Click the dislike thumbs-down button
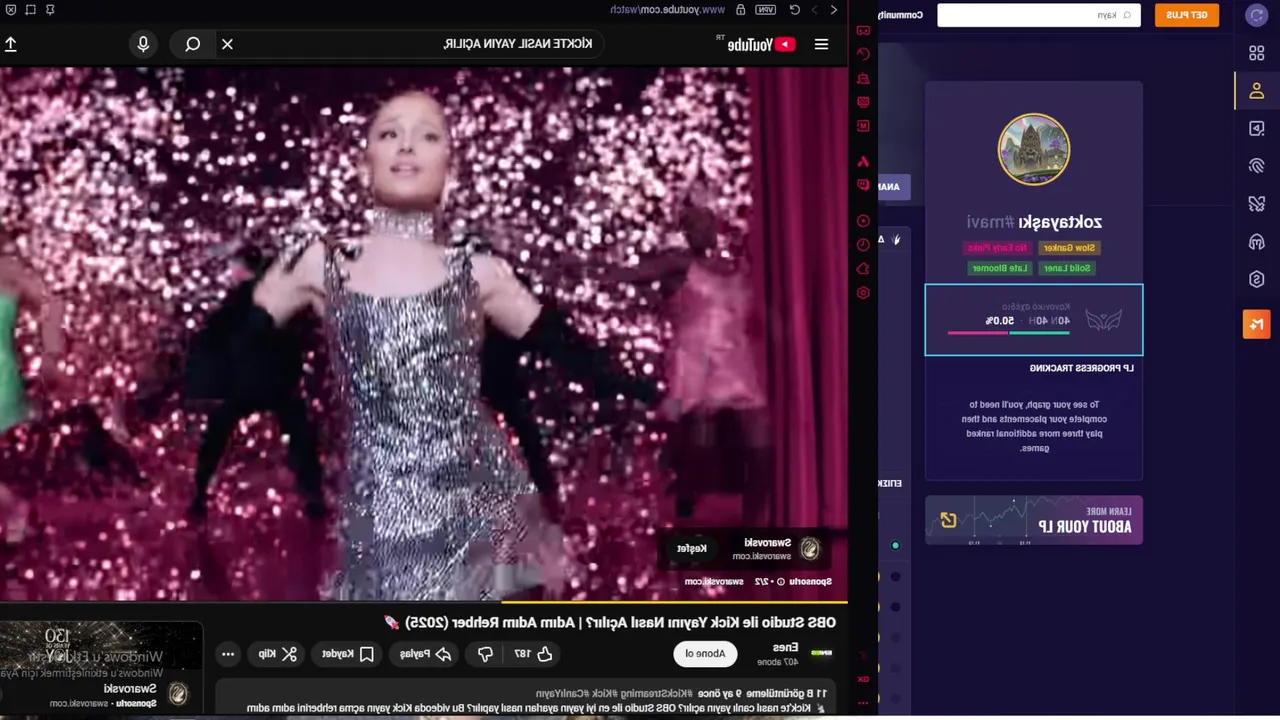 tap(485, 654)
